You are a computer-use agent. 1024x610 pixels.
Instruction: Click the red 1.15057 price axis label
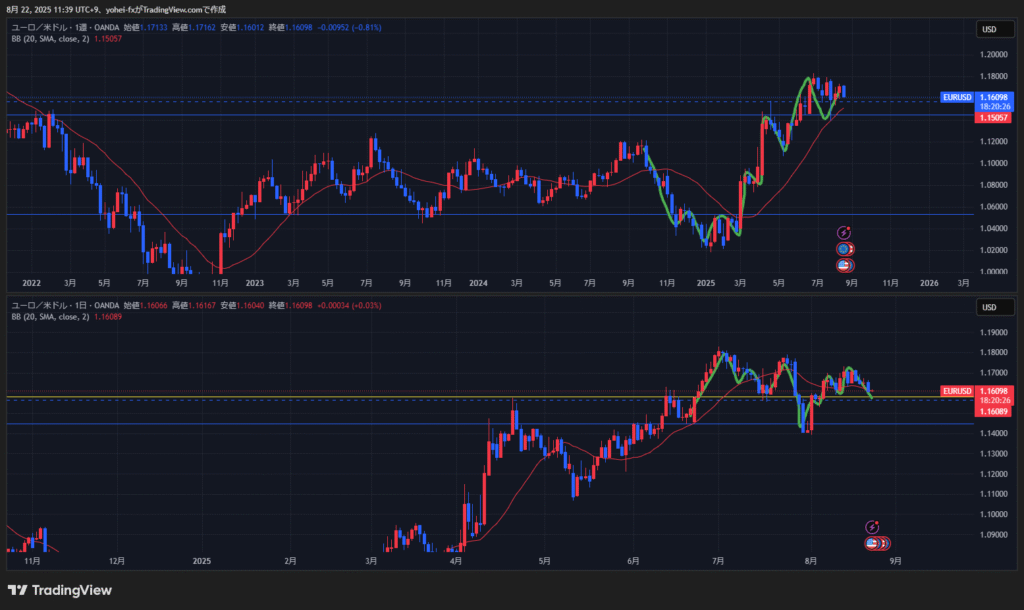[994, 118]
